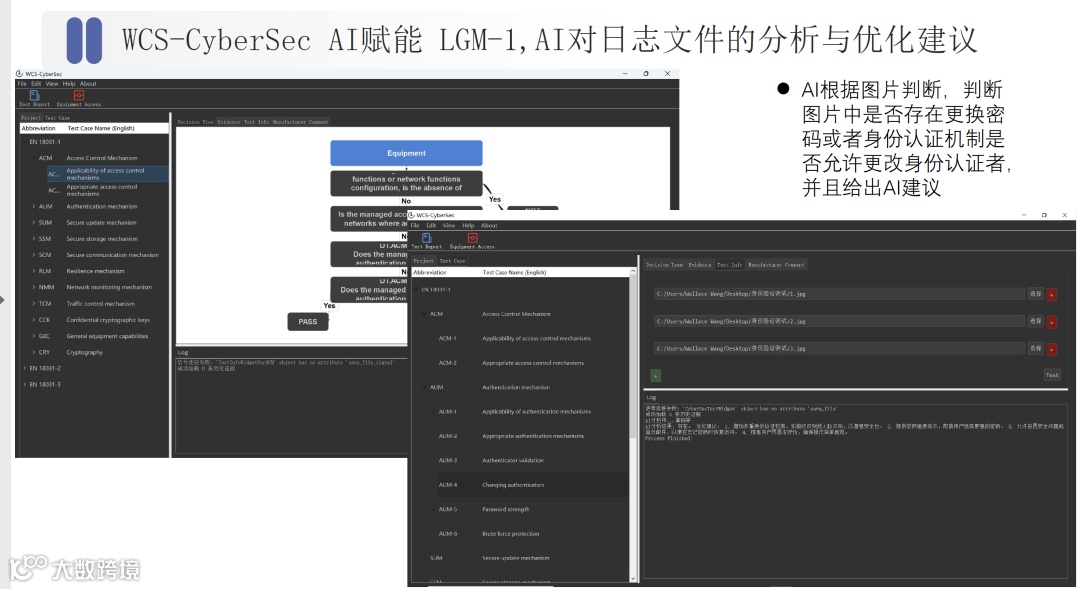
Task: Select 'Password strength' AUM-5 row
Action: coord(520,509)
